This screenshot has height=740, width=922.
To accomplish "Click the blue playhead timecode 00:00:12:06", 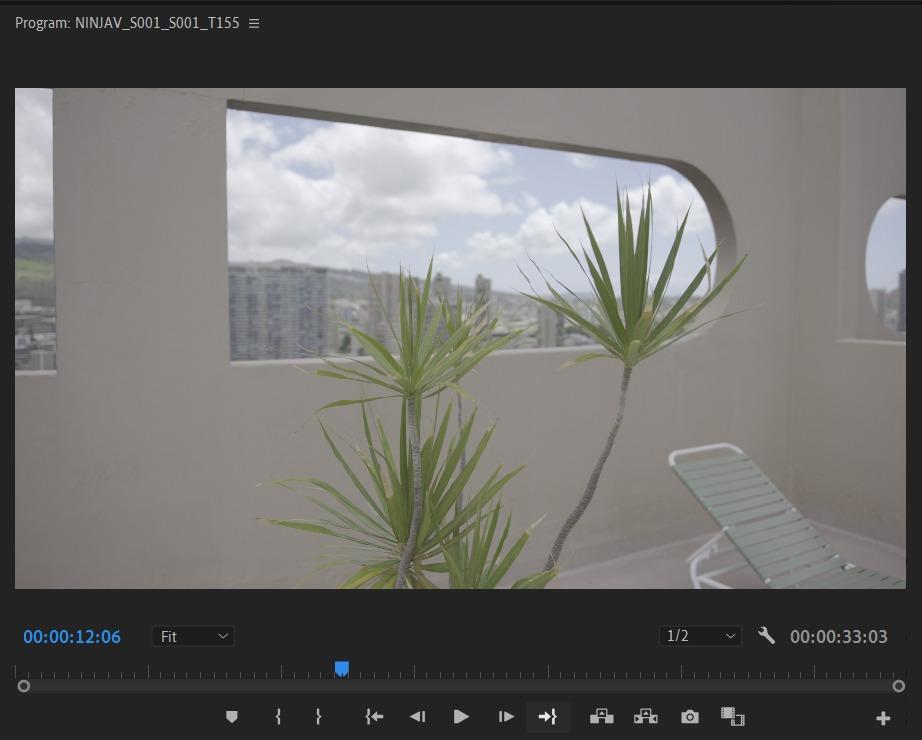I will (72, 636).
